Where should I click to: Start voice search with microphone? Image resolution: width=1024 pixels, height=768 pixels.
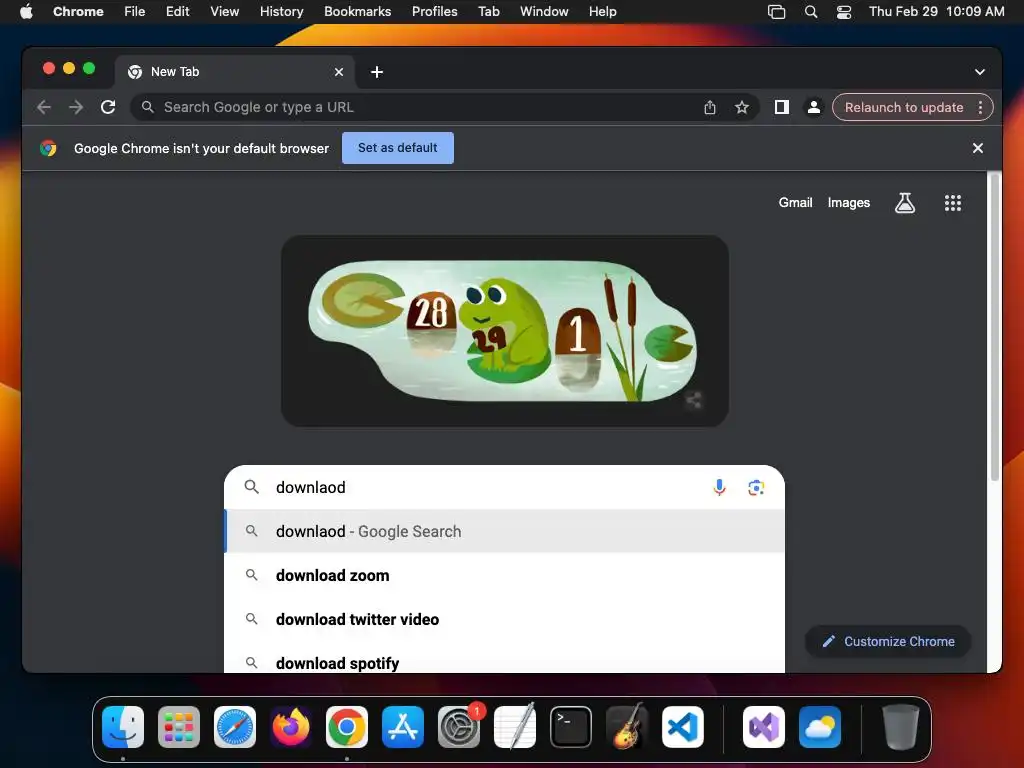click(719, 487)
